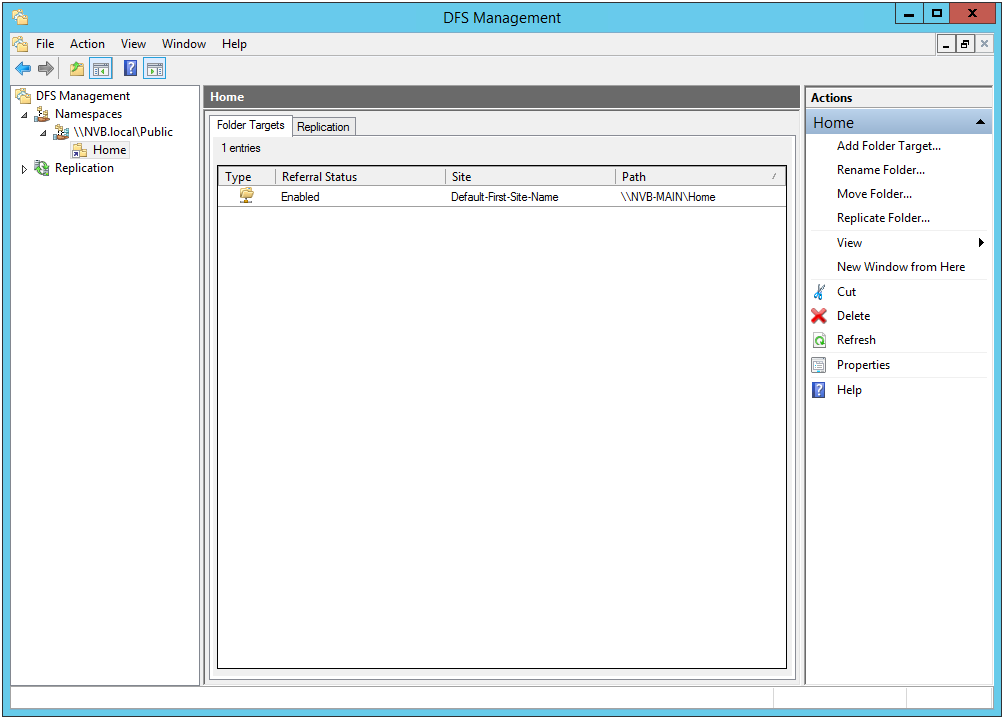Click the red Delete X icon
Image resolution: width=1005 pixels, height=719 pixels.
819,315
